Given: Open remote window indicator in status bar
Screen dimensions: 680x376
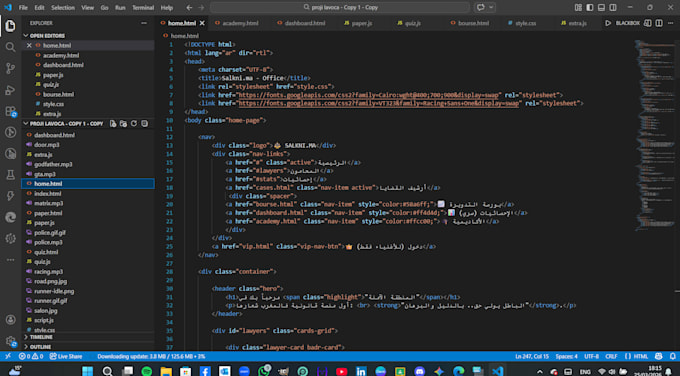Looking at the screenshot, I should tap(8, 356).
